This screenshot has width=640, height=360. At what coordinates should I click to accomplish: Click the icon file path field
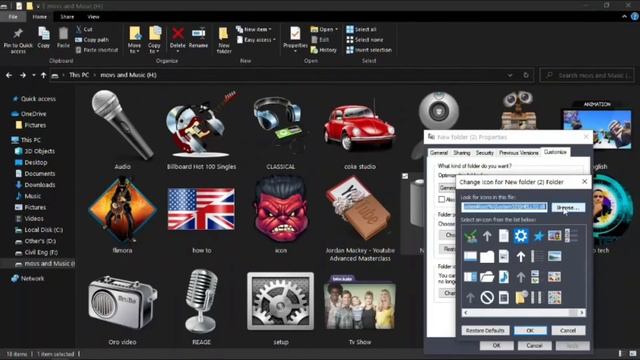(504, 207)
